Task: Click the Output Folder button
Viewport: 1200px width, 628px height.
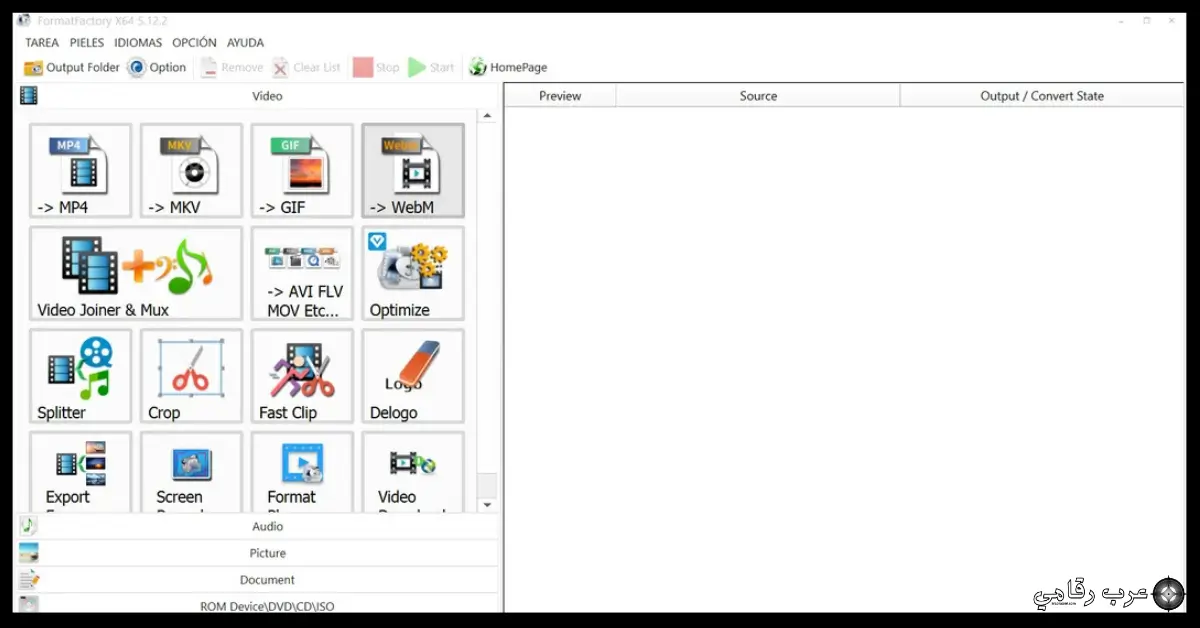Action: (x=71, y=67)
